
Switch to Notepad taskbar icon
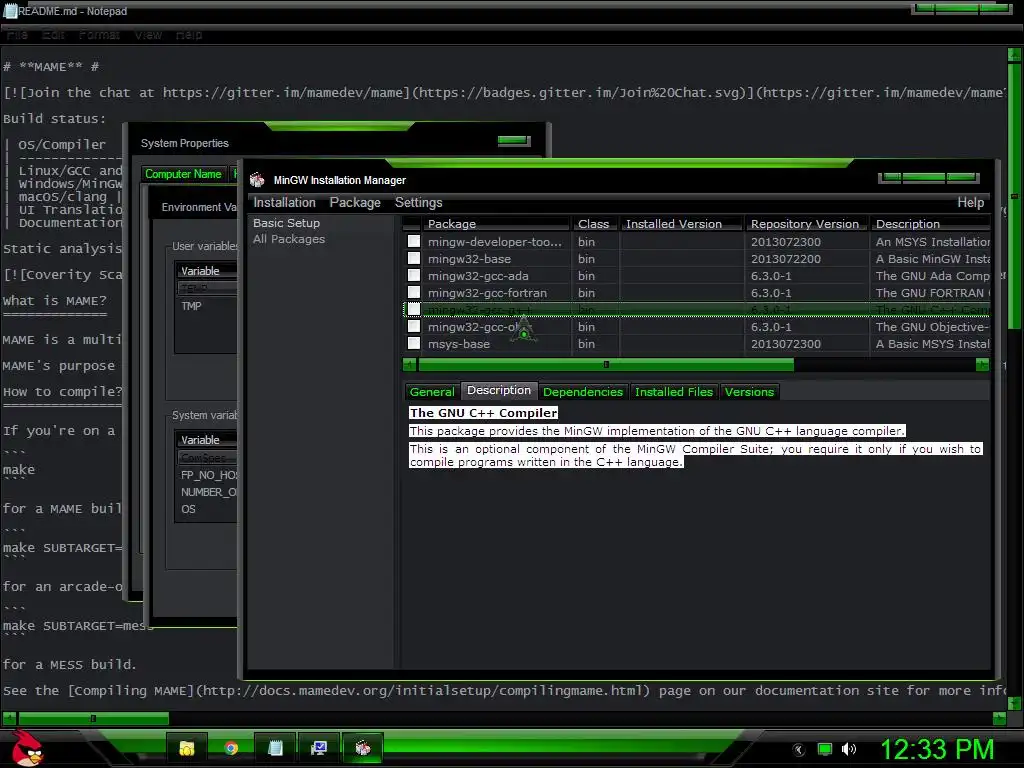click(x=275, y=748)
